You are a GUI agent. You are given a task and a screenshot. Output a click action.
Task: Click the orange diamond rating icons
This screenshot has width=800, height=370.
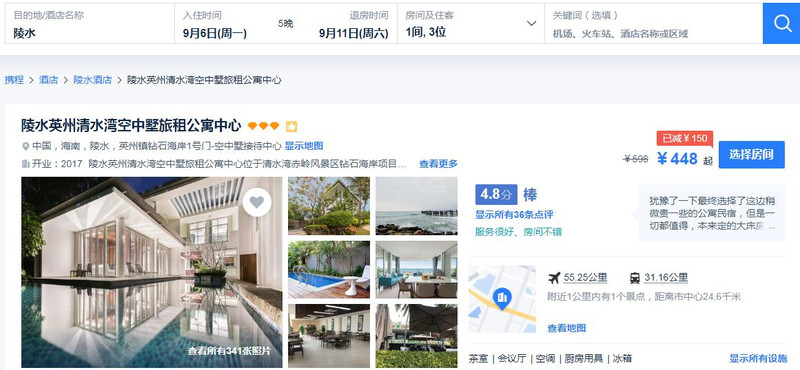tap(263, 126)
